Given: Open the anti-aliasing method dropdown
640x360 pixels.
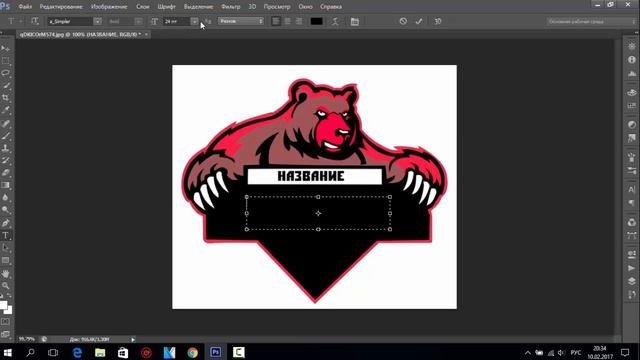Looking at the screenshot, I should click(241, 21).
